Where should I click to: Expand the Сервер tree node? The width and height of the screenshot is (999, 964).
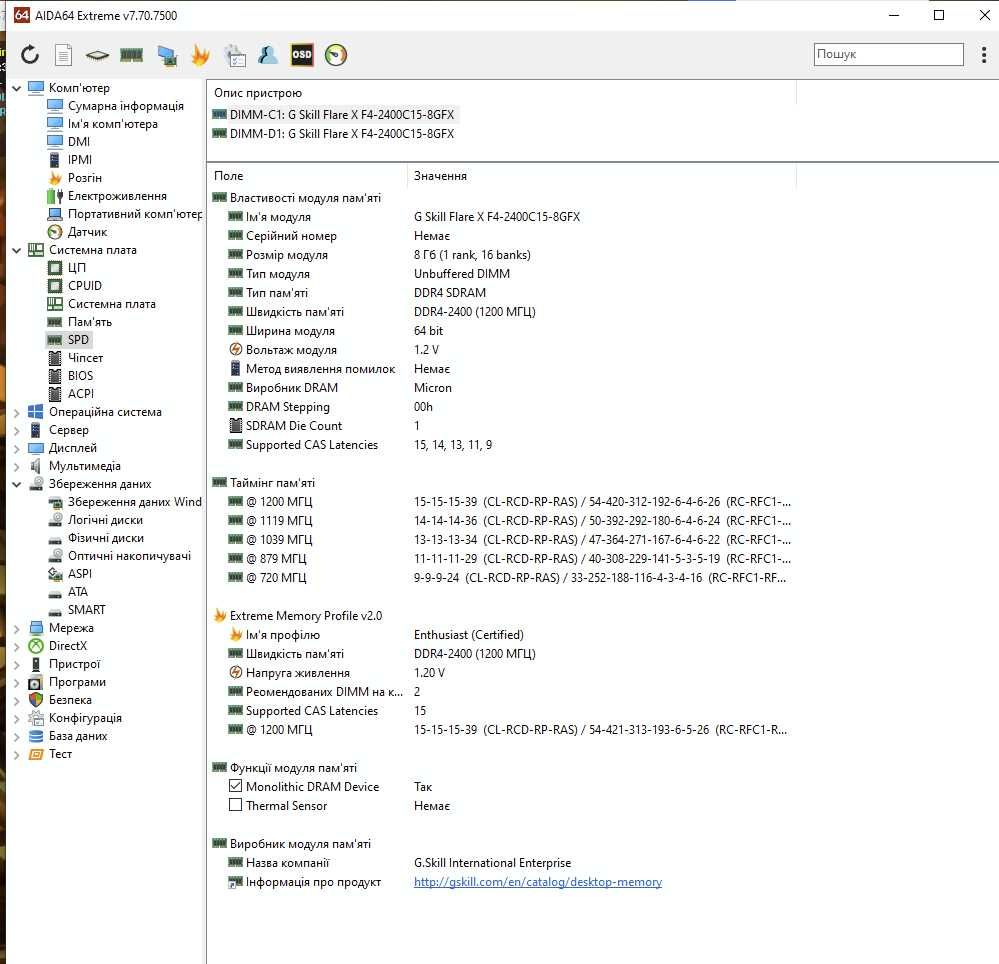pyautogui.click(x=17, y=430)
